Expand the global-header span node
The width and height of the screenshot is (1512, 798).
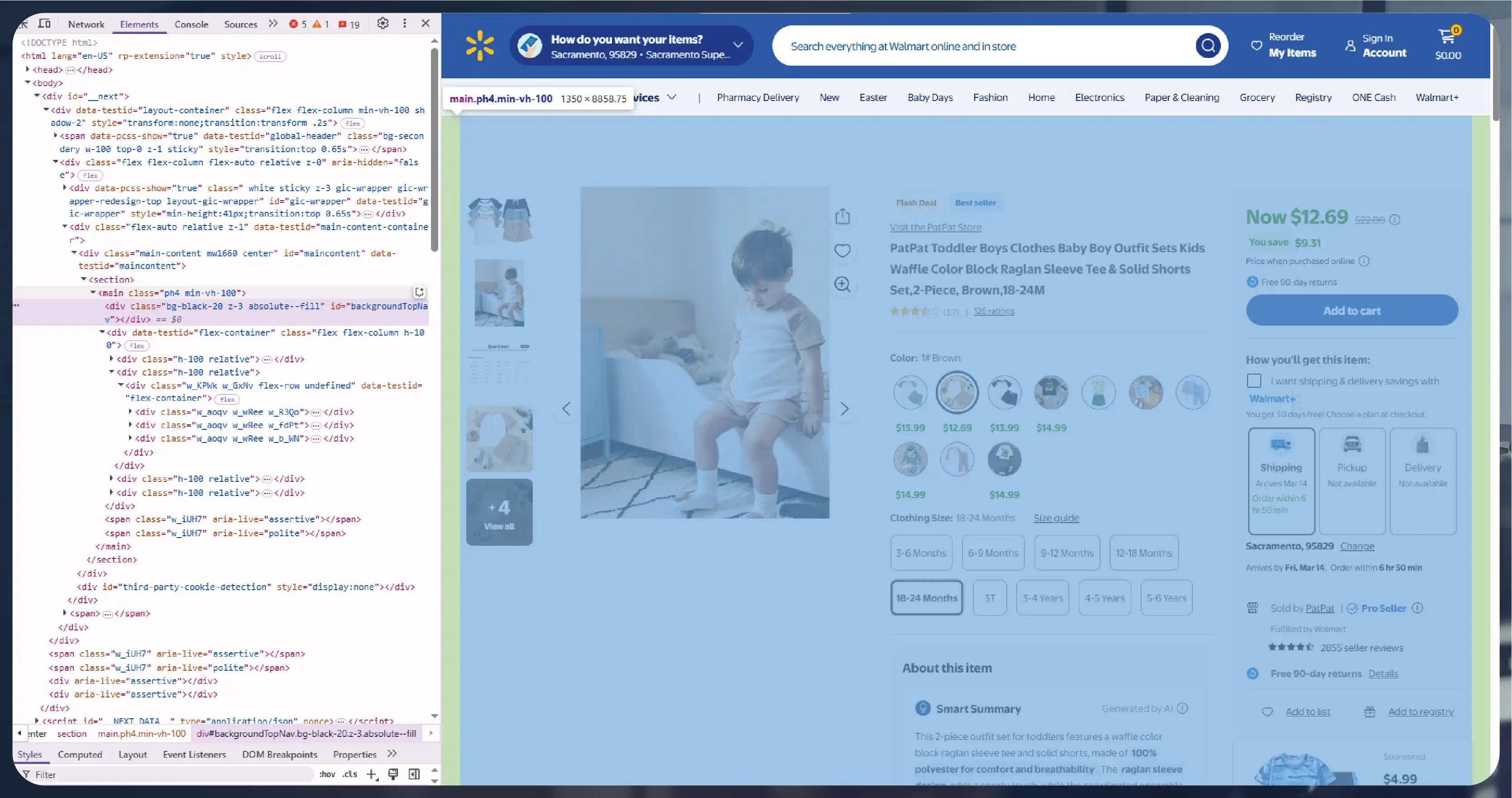[55, 136]
